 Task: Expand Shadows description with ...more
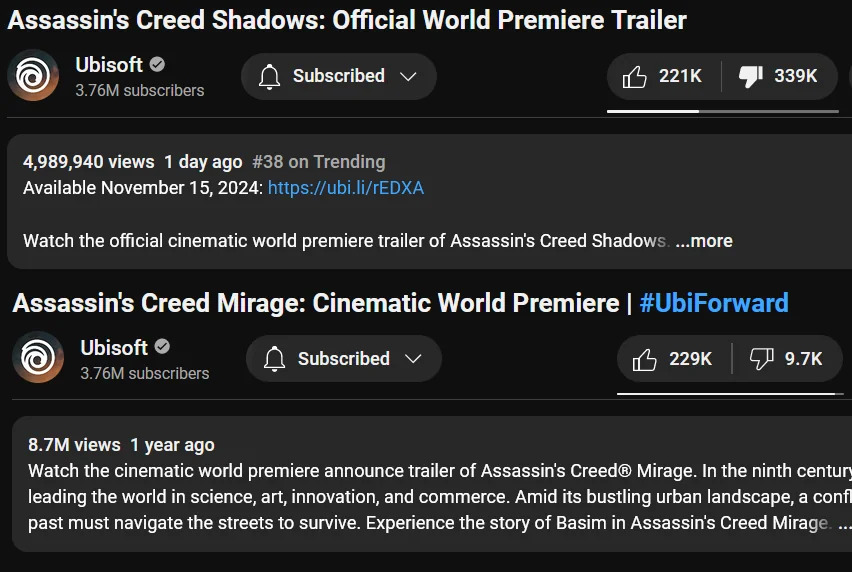pos(704,241)
